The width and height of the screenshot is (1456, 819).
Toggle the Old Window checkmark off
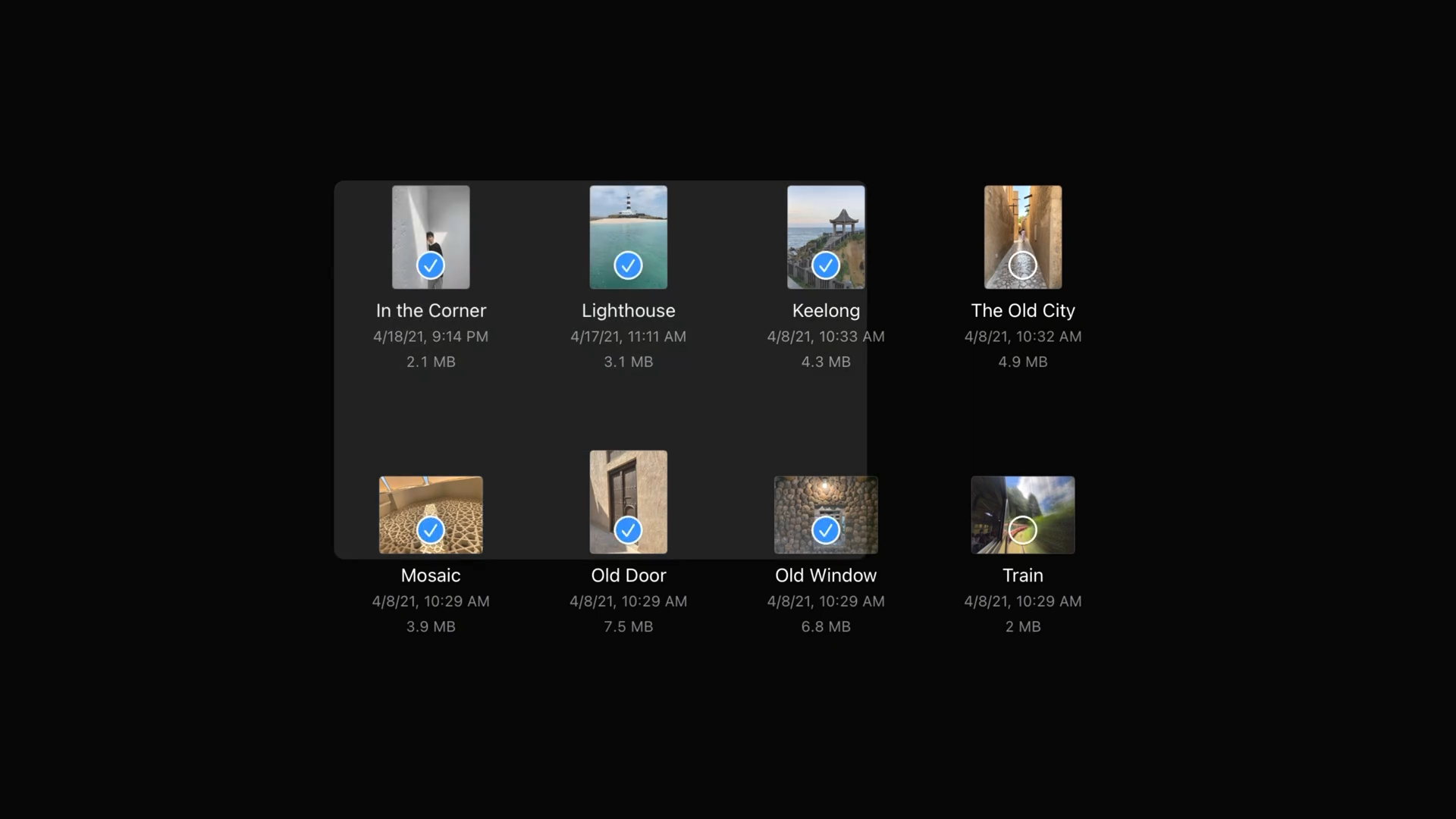[x=825, y=530]
